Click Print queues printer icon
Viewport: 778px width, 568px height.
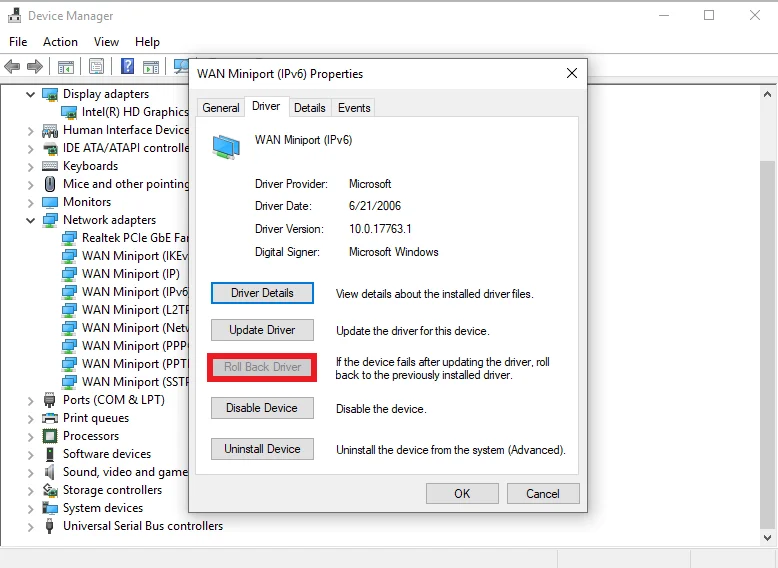[50, 418]
